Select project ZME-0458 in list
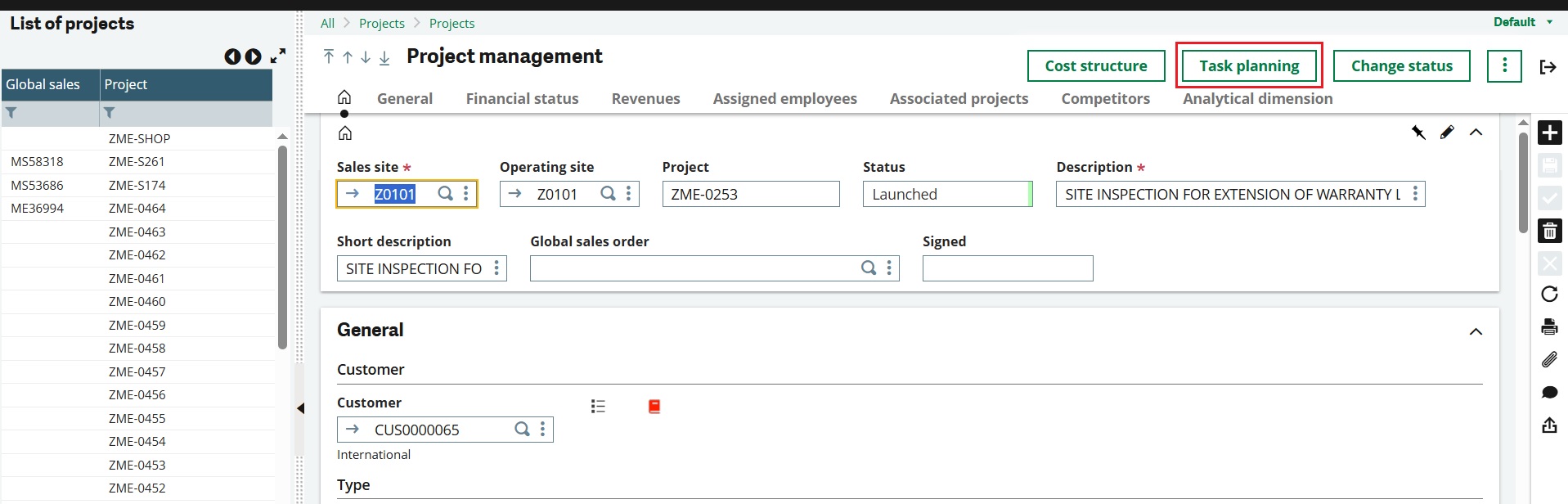Image resolution: width=1568 pixels, height=504 pixels. tap(137, 349)
